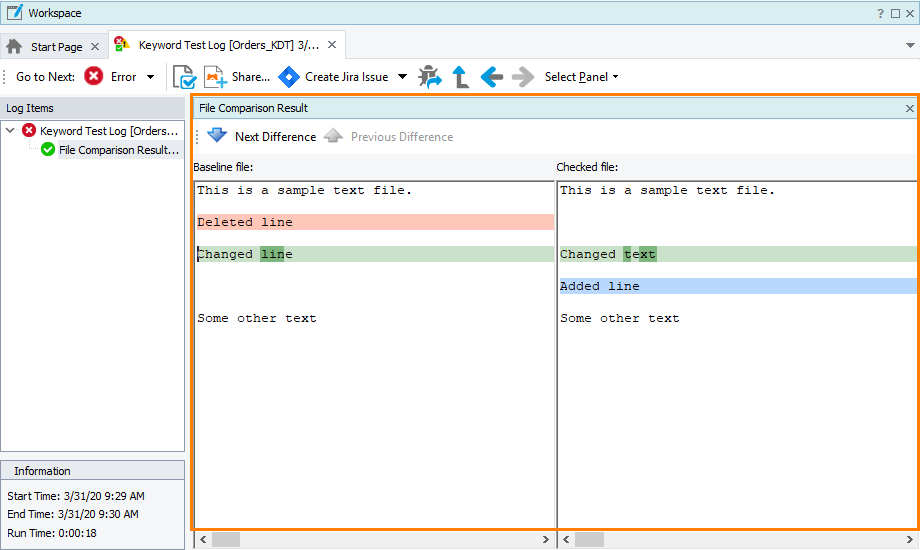Click the Workspace panel icon
The image size is (920, 550).
click(15, 12)
